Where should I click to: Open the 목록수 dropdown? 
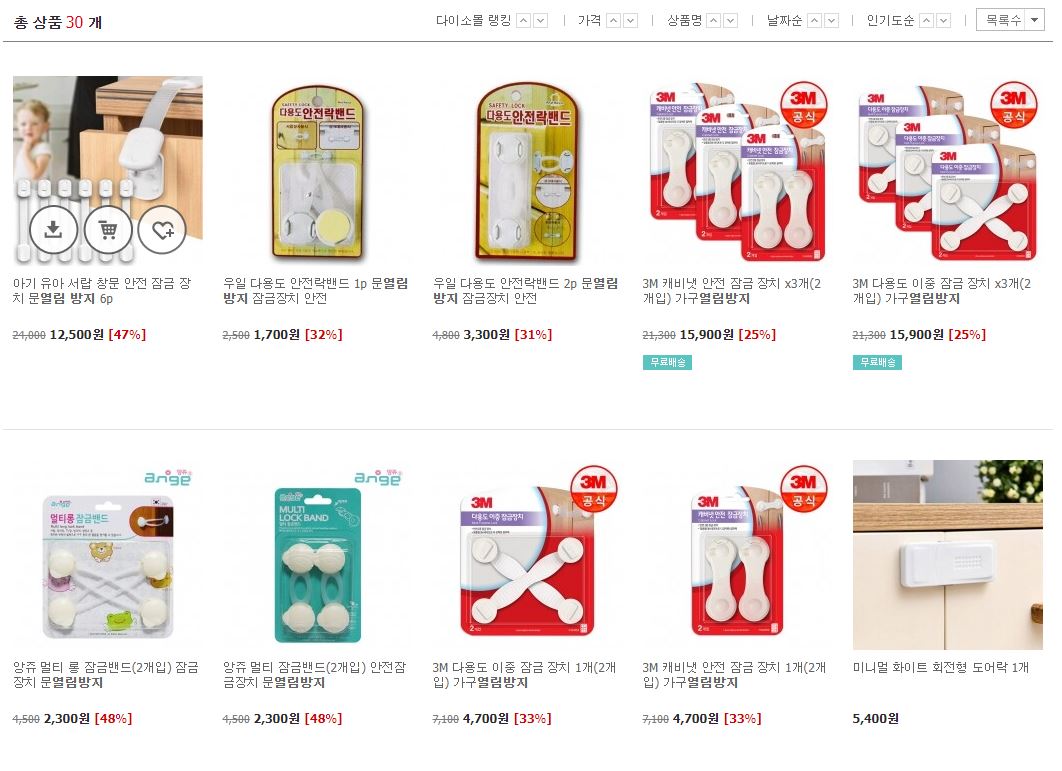(x=1011, y=20)
